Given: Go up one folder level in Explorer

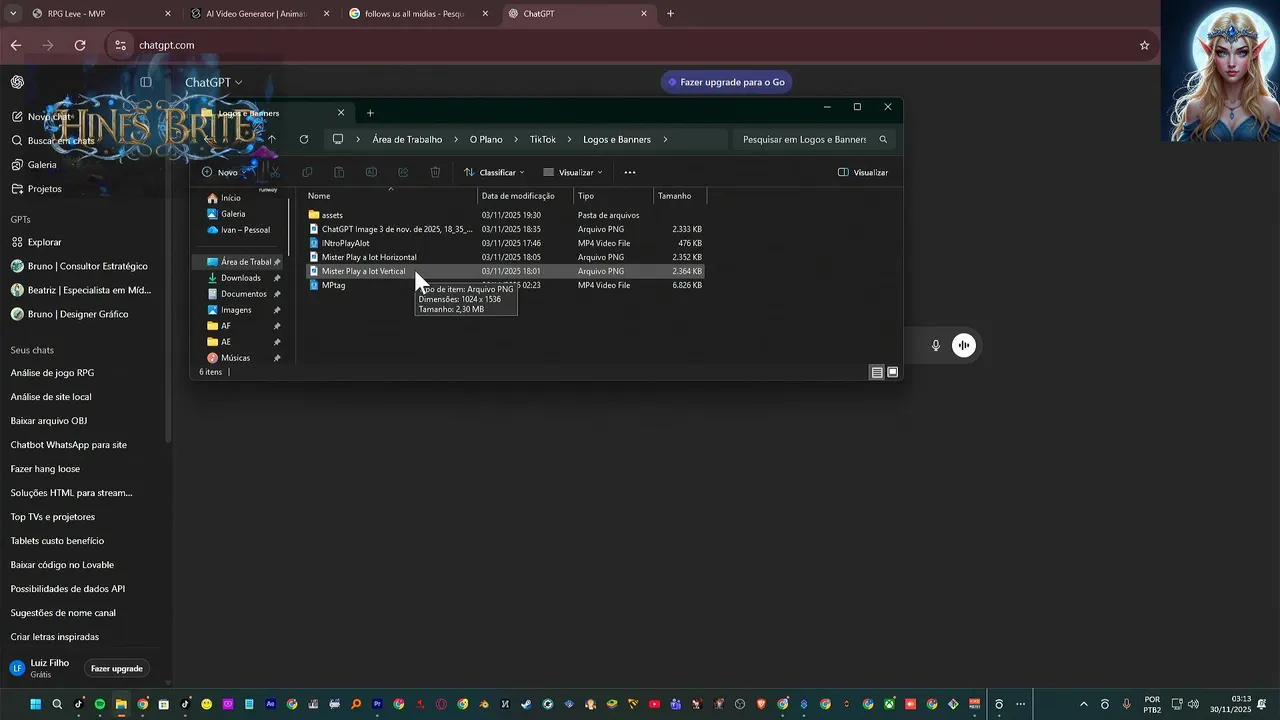Looking at the screenshot, I should coord(271,139).
